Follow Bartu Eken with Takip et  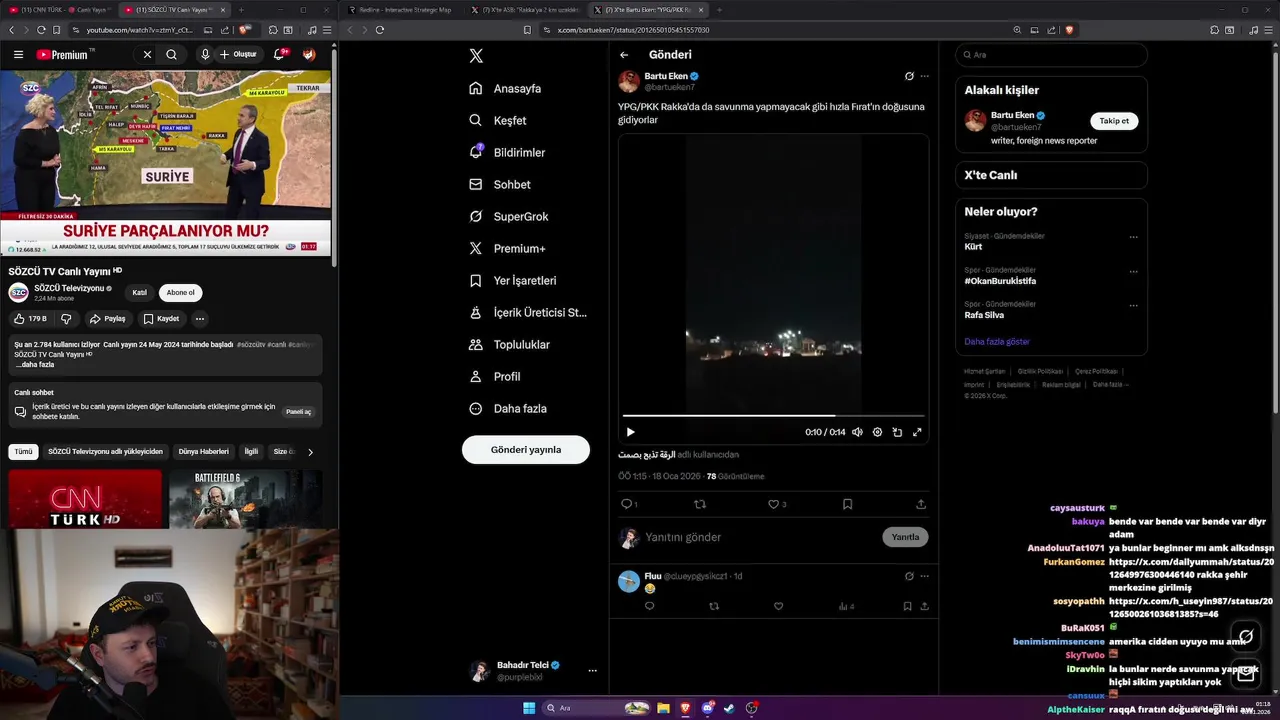tap(1114, 121)
